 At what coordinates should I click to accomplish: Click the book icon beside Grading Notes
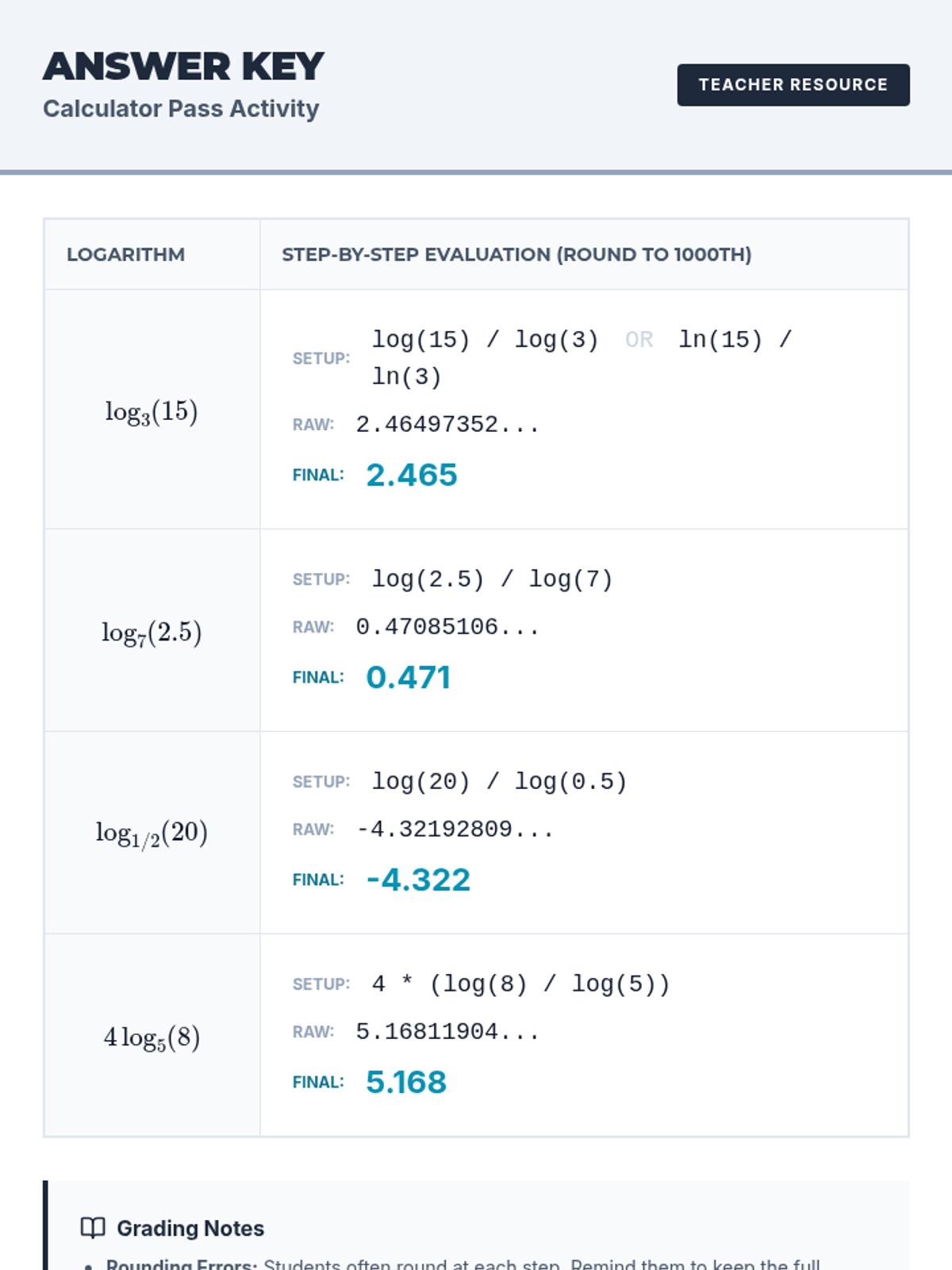tap(93, 1228)
